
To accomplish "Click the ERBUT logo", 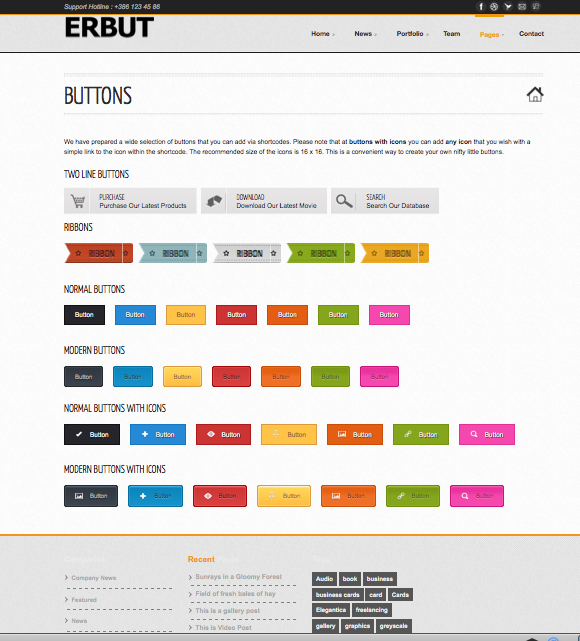I will 109,27.
